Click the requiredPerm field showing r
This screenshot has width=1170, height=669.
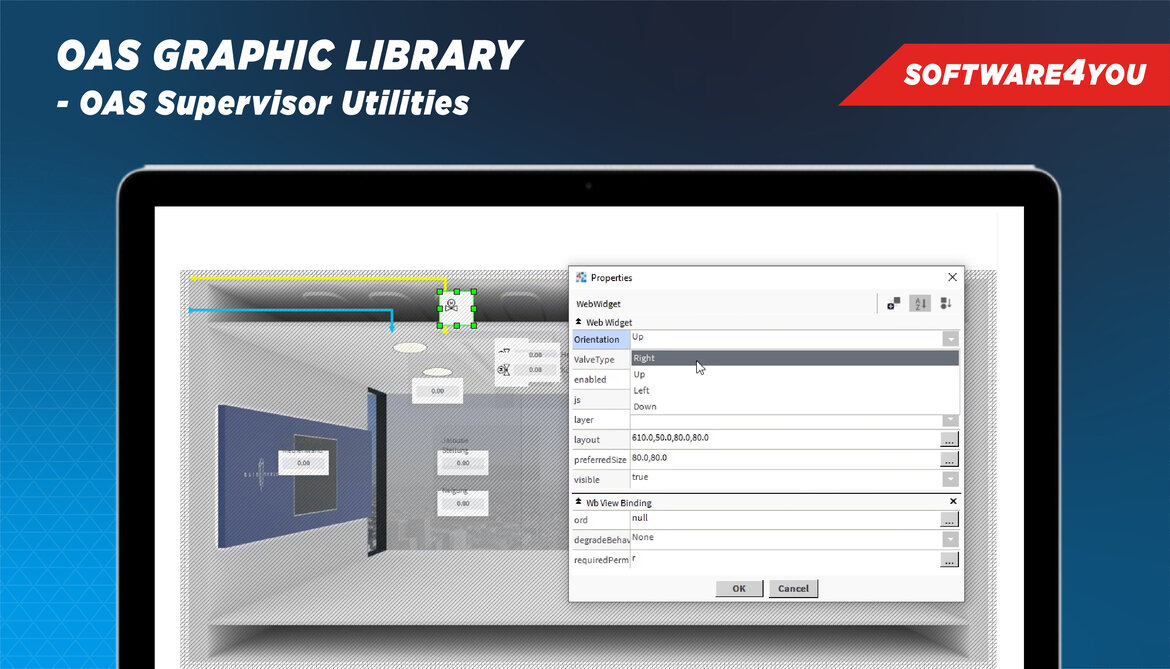785,559
